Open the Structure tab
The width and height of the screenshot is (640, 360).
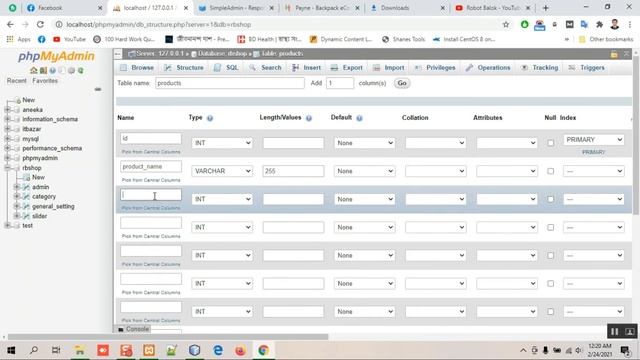coord(184,68)
